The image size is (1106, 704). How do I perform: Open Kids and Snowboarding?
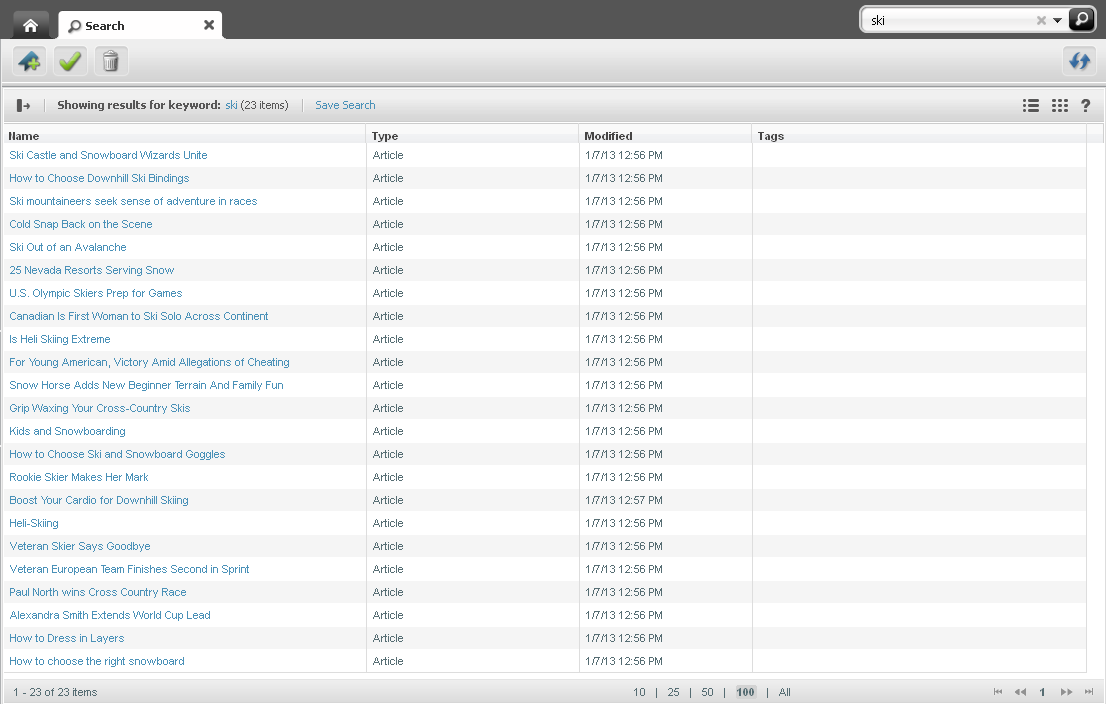point(68,431)
